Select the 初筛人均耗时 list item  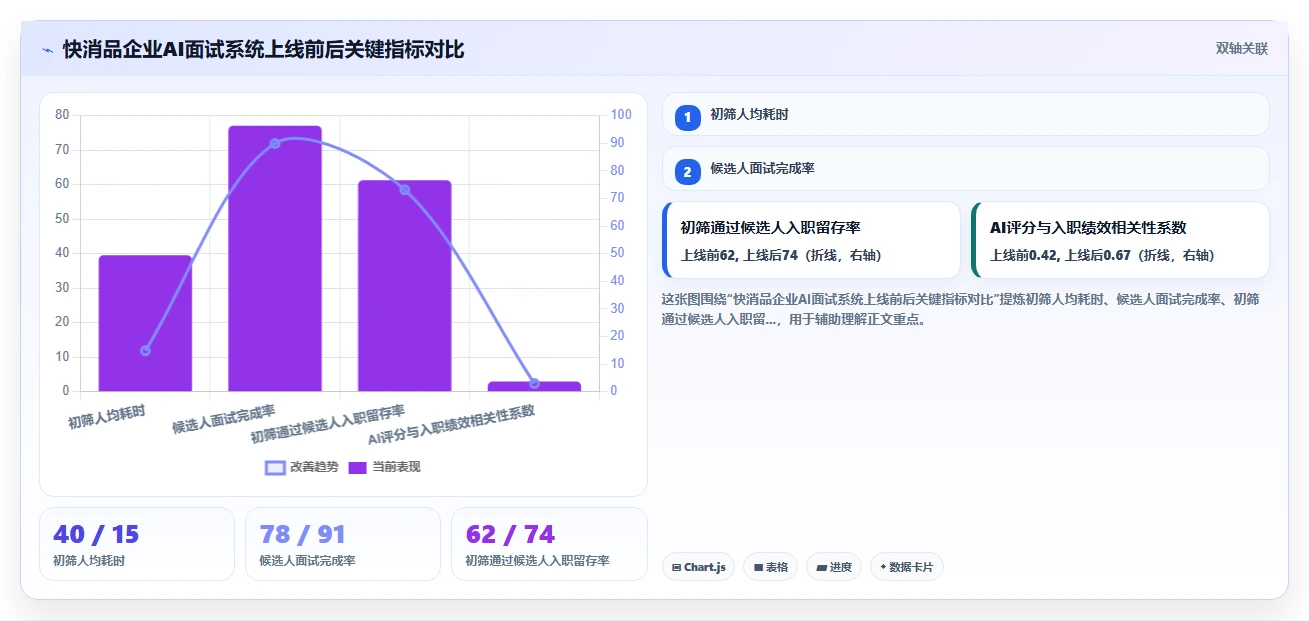coord(966,114)
